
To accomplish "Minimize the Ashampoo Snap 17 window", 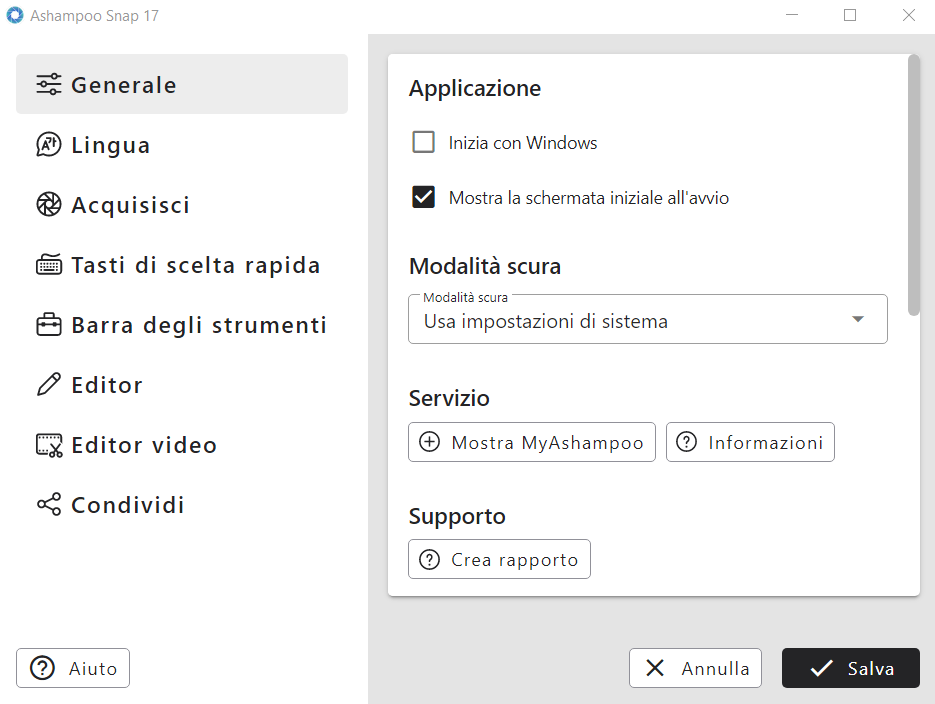I will point(792,15).
